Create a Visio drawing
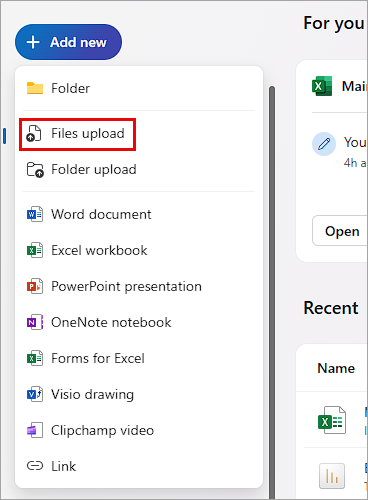 (139, 394)
